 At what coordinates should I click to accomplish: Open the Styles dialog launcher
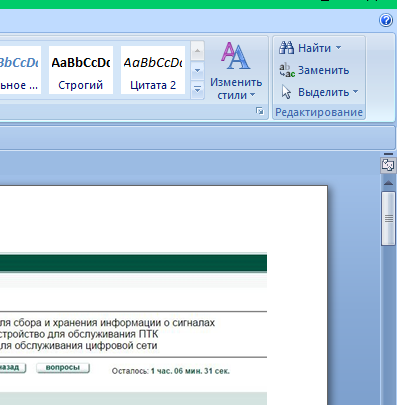click(x=260, y=111)
